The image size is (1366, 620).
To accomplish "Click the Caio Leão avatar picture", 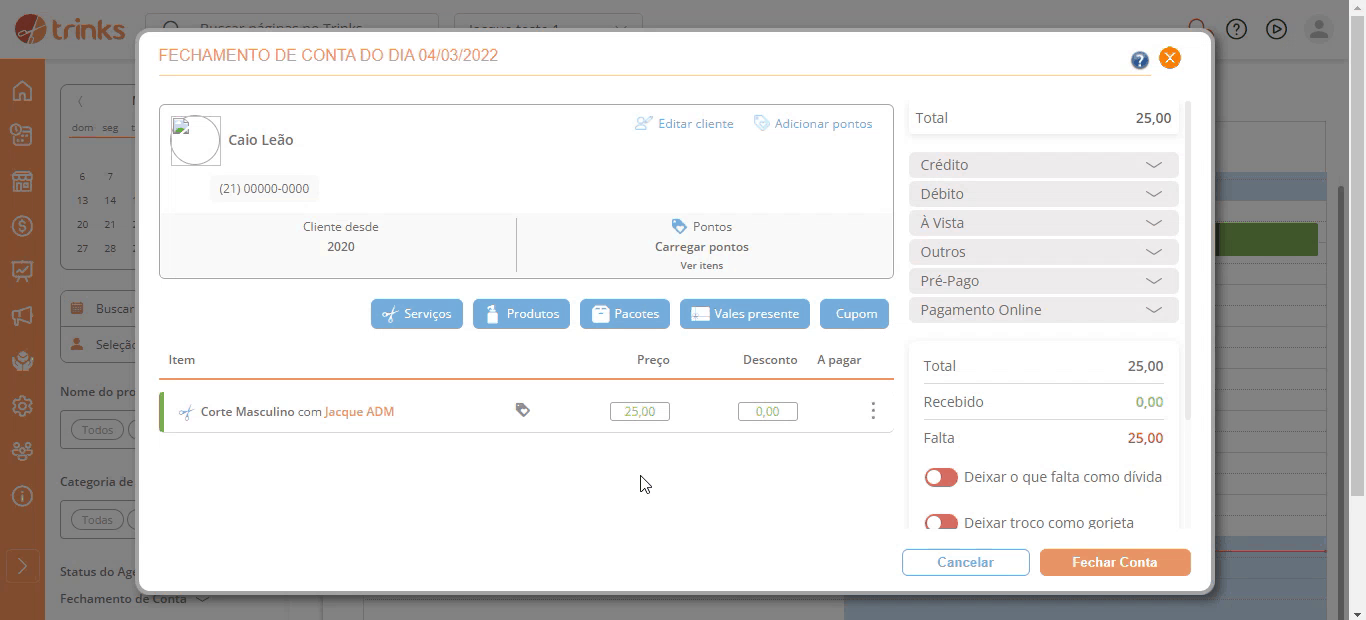I will tap(196, 140).
